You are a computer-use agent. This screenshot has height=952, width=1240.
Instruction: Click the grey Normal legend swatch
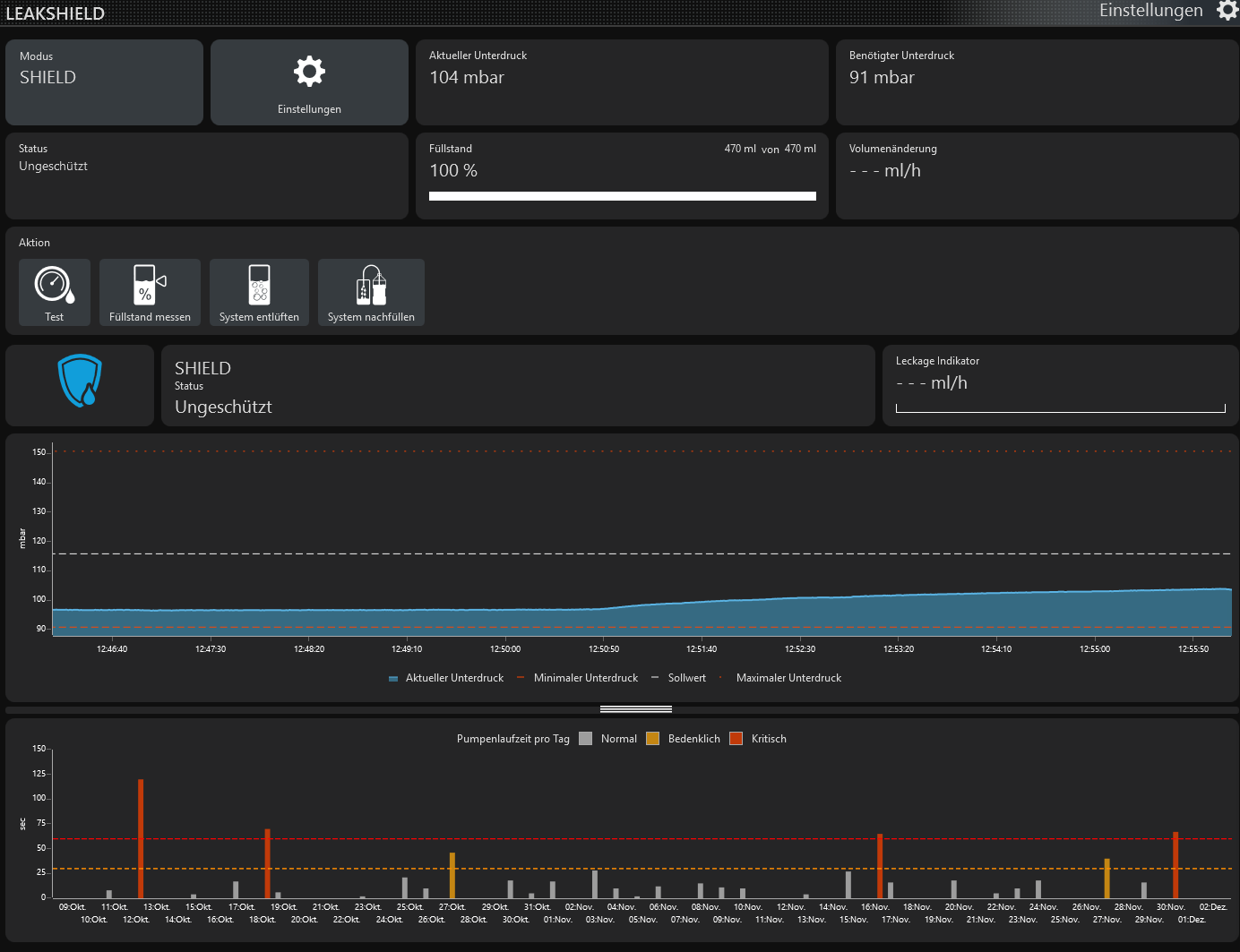pyautogui.click(x=586, y=739)
